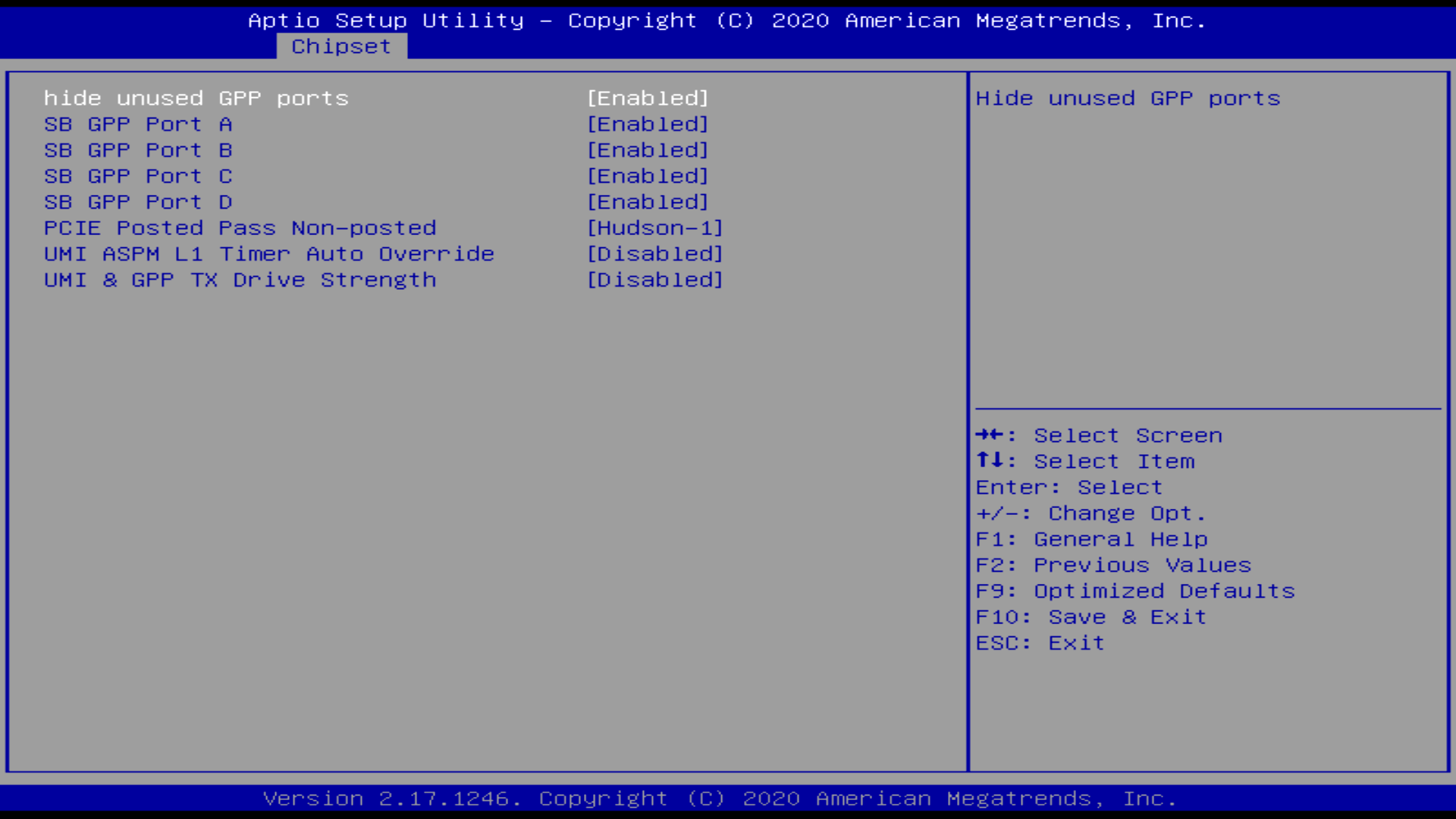1456x819 pixels.
Task: Toggle SB GPP Port B Enabled value
Action: (648, 150)
